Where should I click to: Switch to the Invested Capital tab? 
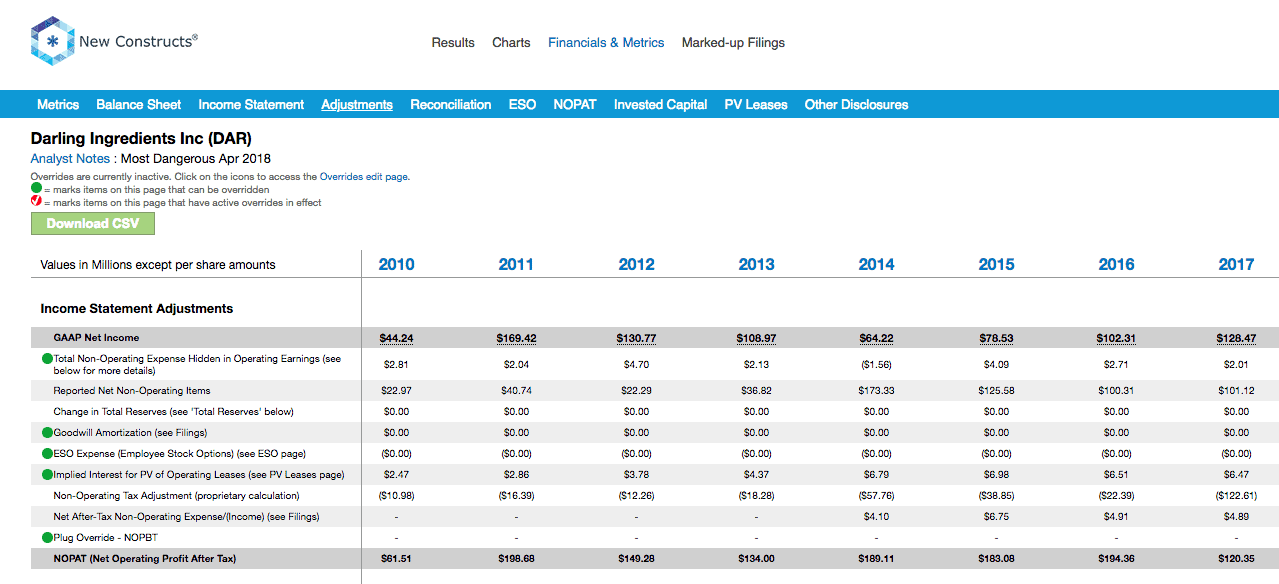click(x=660, y=104)
